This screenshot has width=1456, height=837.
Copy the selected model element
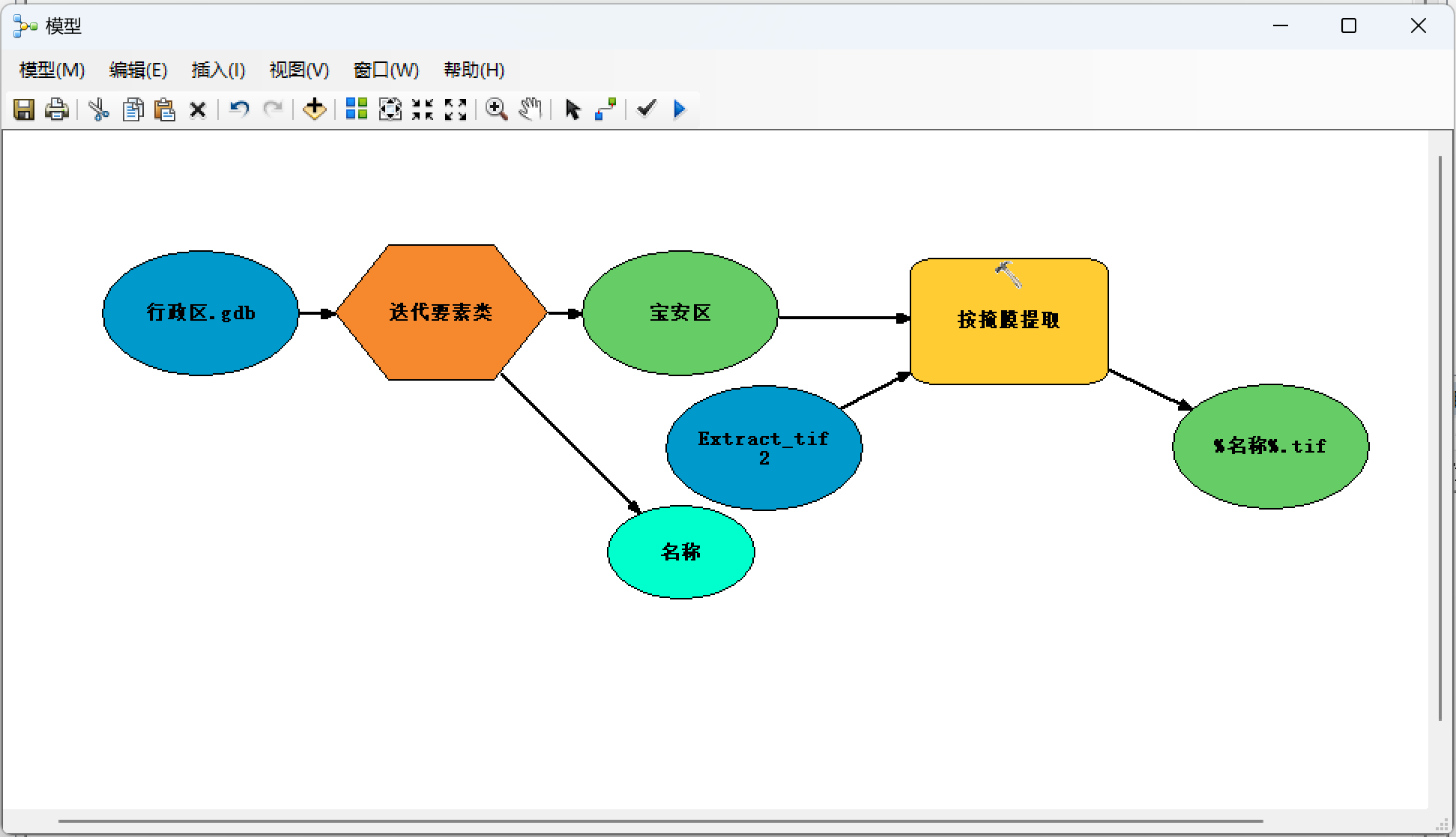click(x=133, y=109)
